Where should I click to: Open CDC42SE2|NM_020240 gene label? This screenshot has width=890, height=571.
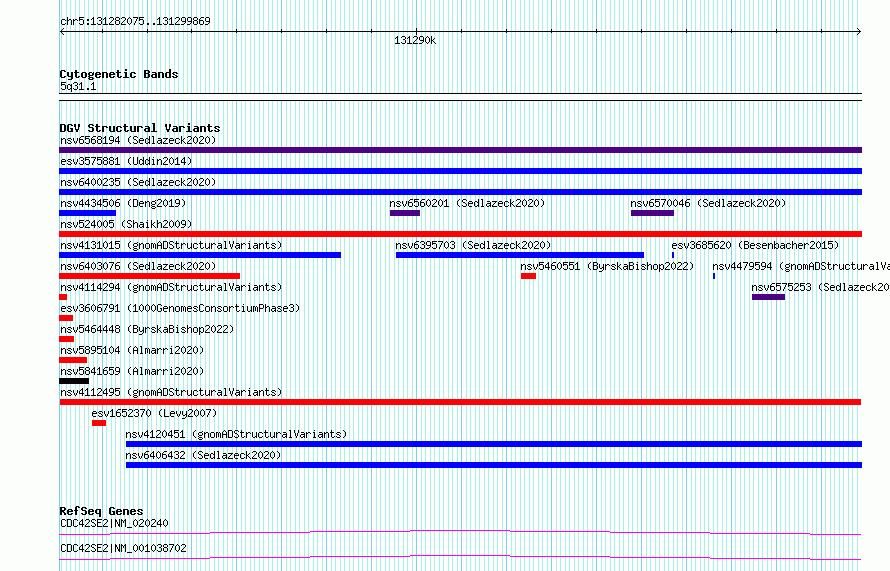click(114, 523)
